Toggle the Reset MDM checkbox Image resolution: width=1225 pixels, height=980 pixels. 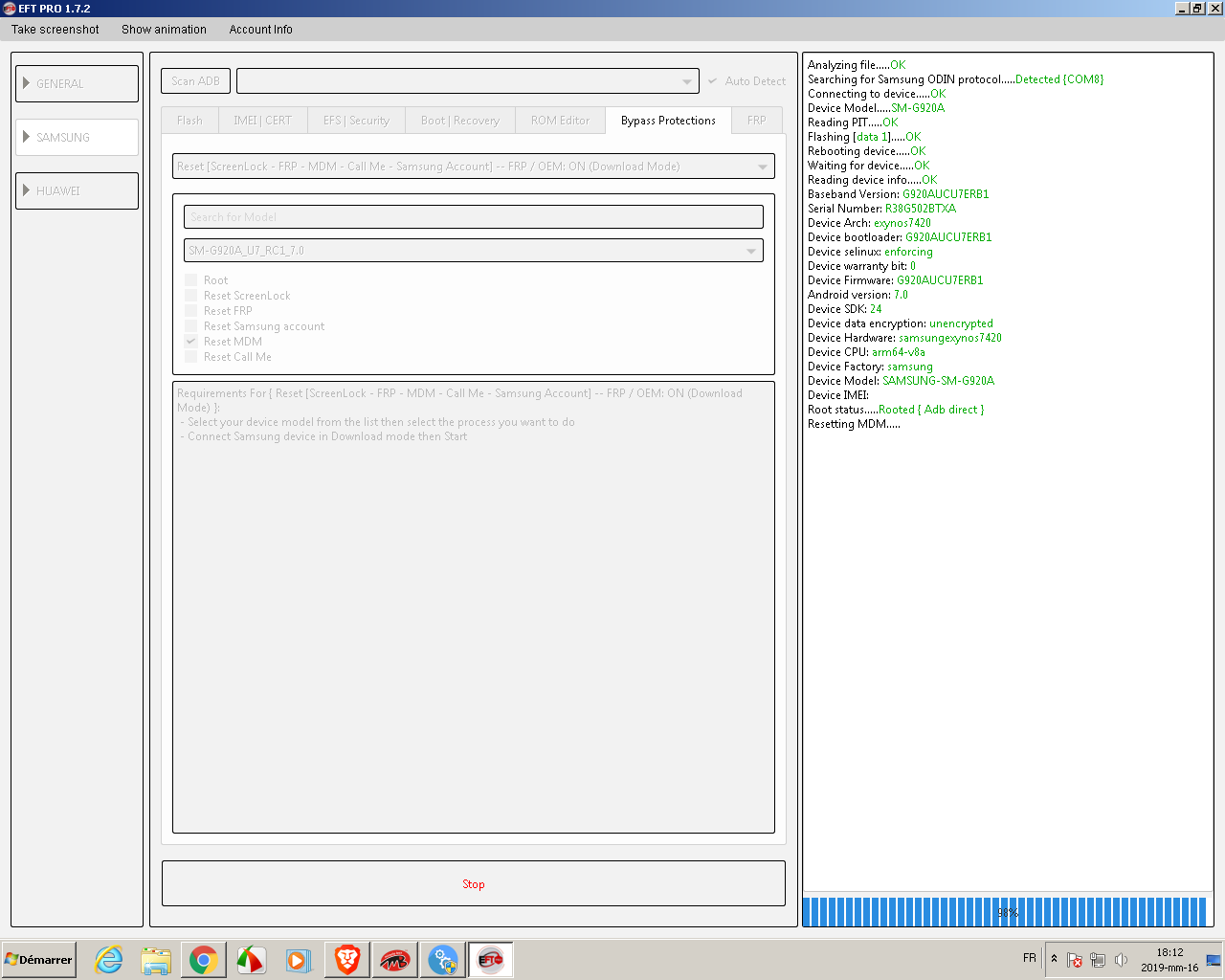[191, 342]
